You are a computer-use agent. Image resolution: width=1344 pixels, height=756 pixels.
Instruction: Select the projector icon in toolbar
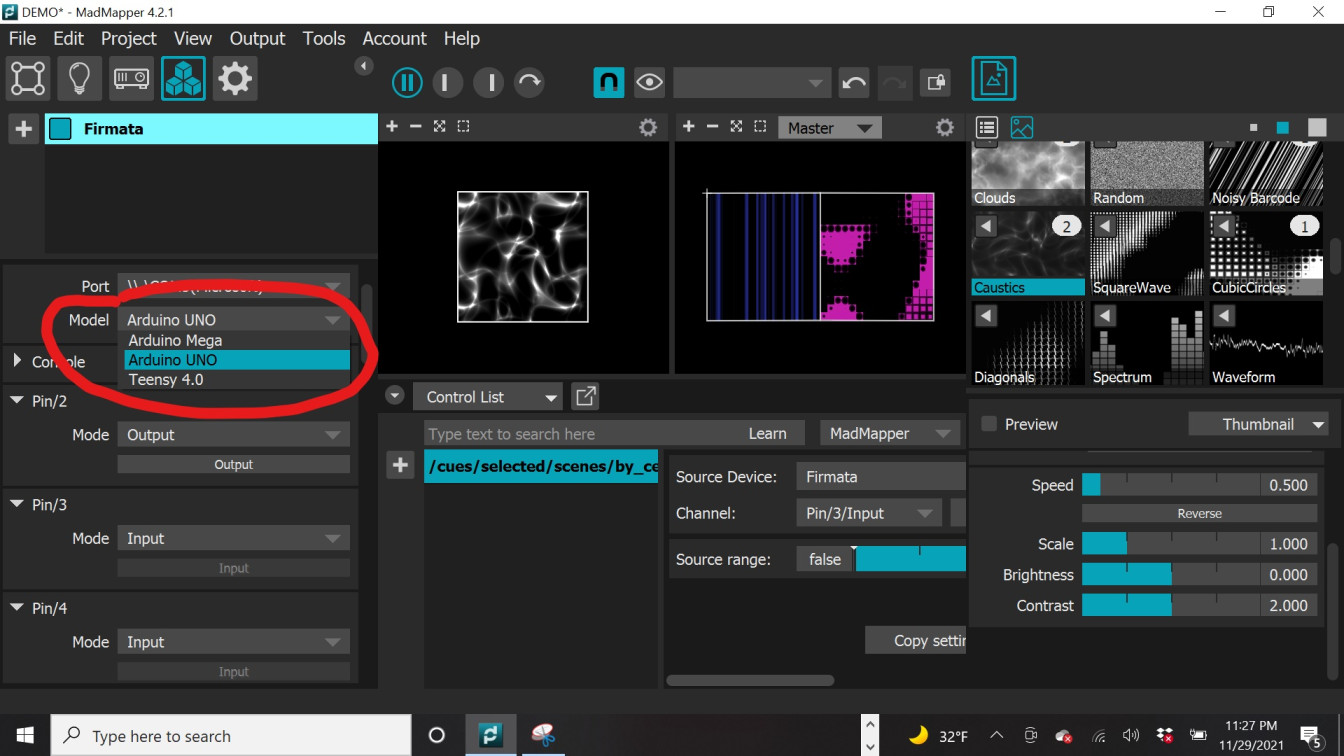pyautogui.click(x=131, y=79)
